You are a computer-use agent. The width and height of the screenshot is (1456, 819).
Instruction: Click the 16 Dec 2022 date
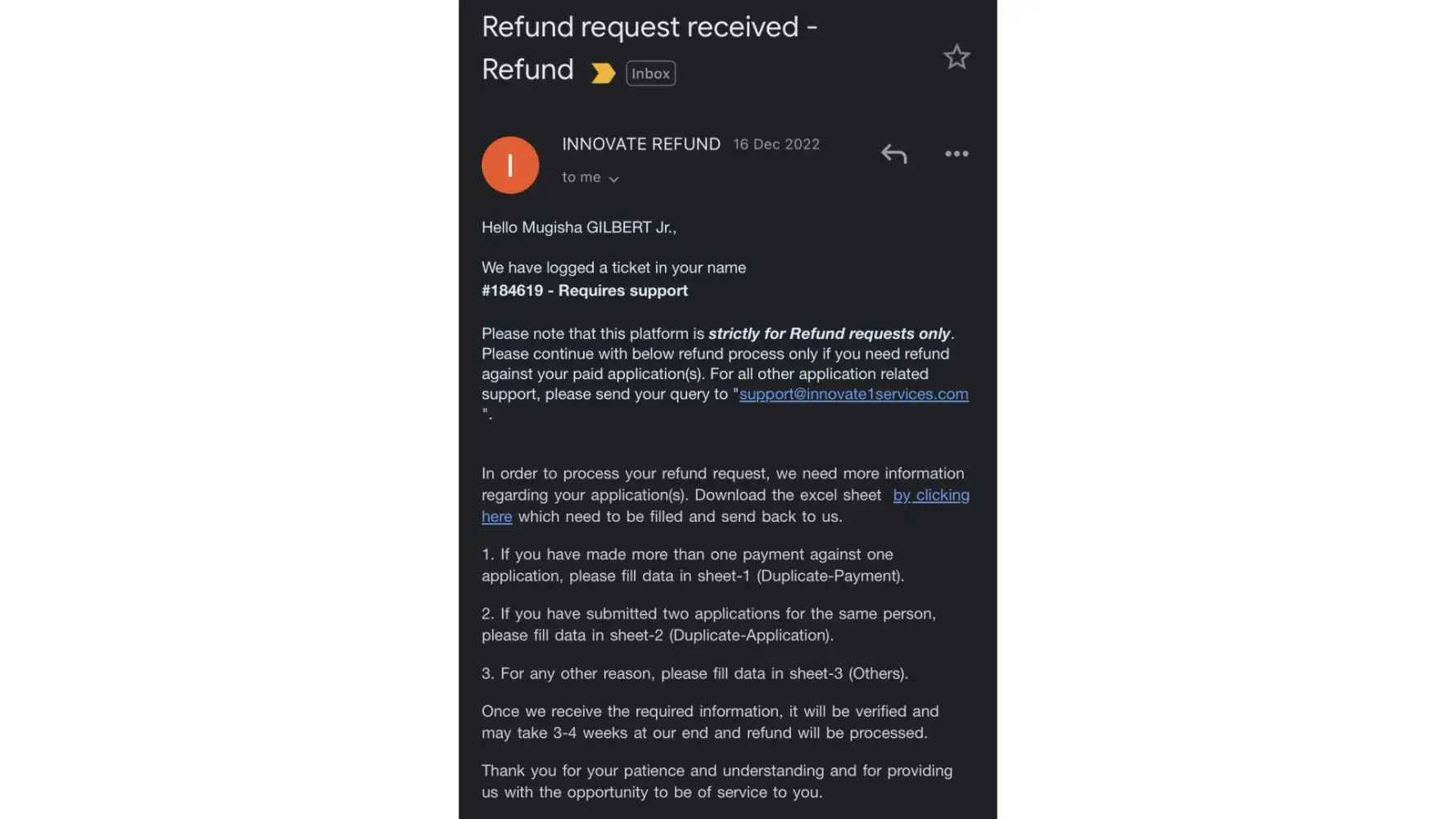click(776, 144)
